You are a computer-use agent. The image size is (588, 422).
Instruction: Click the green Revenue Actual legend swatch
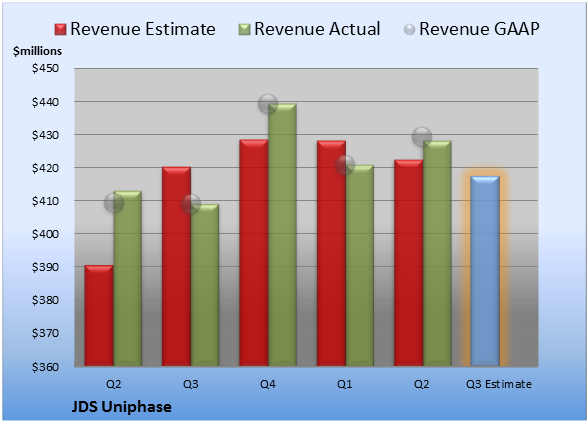[244, 30]
